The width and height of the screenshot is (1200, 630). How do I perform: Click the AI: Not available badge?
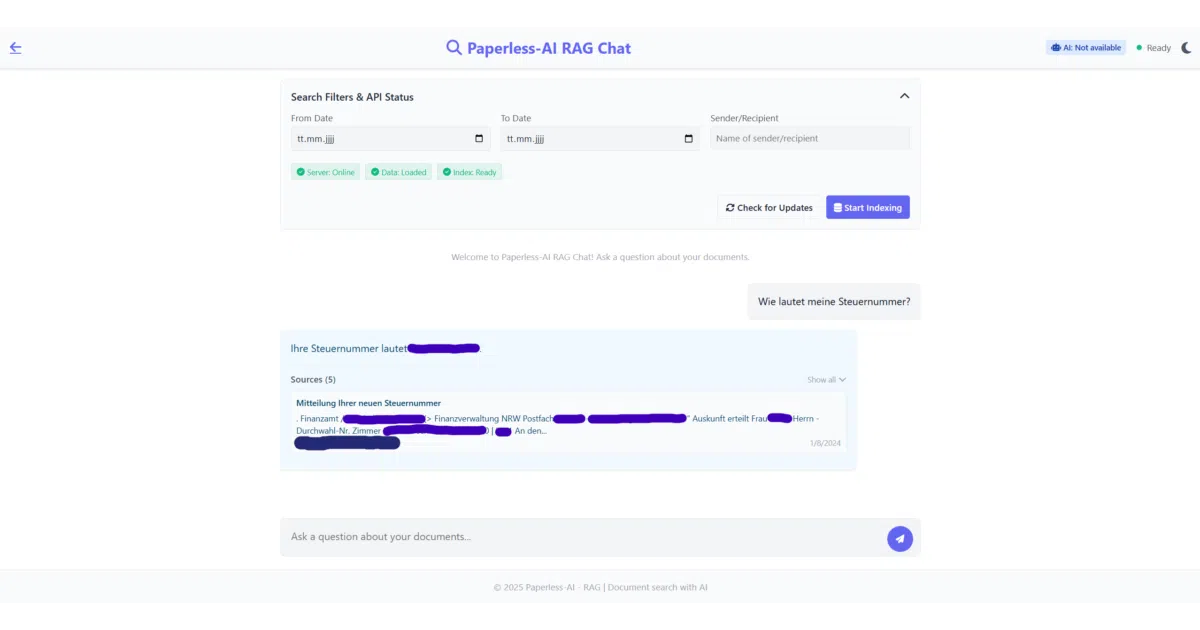(x=1086, y=47)
